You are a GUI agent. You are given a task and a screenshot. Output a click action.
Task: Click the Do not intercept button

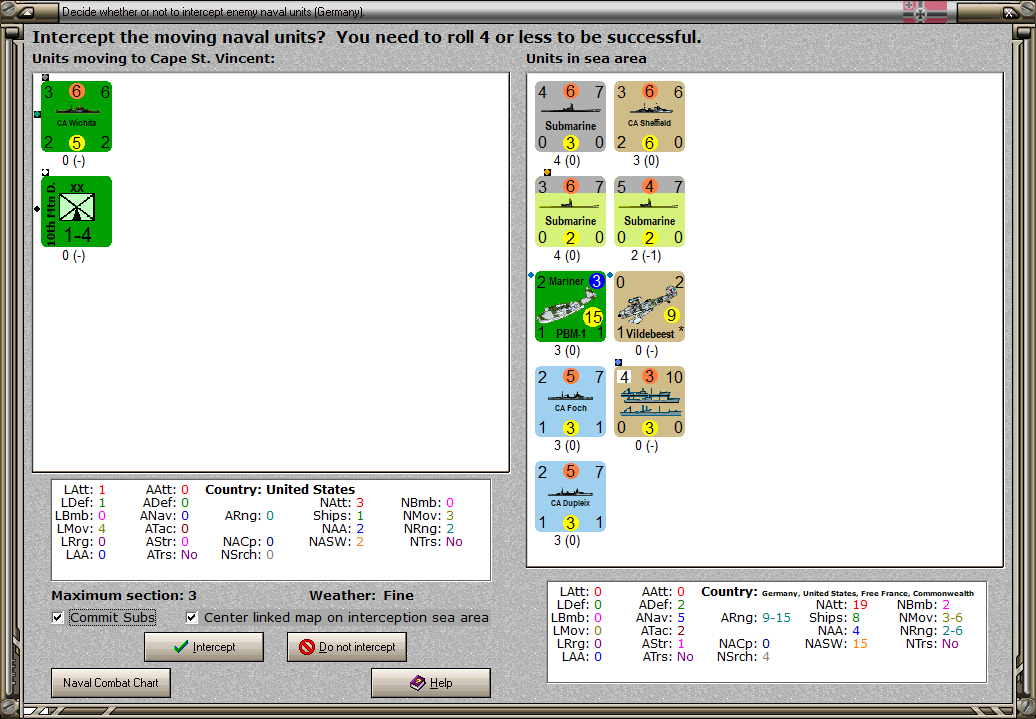click(x=347, y=647)
